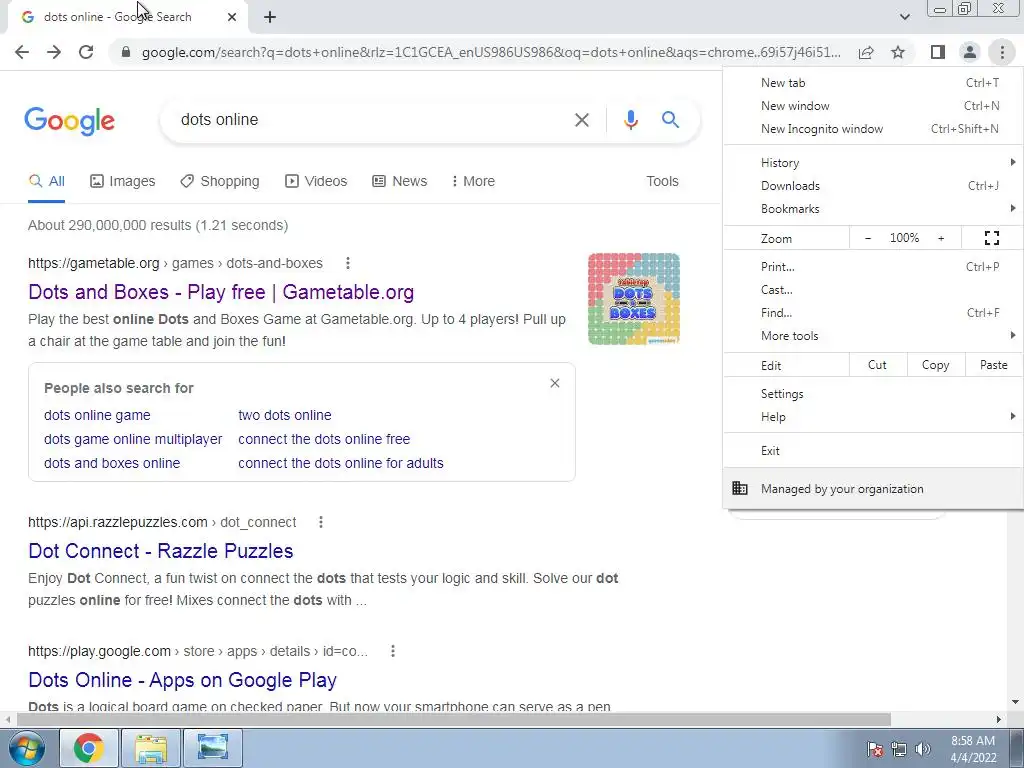Click Cut in the Edit row
1024x768 pixels.
(878, 365)
